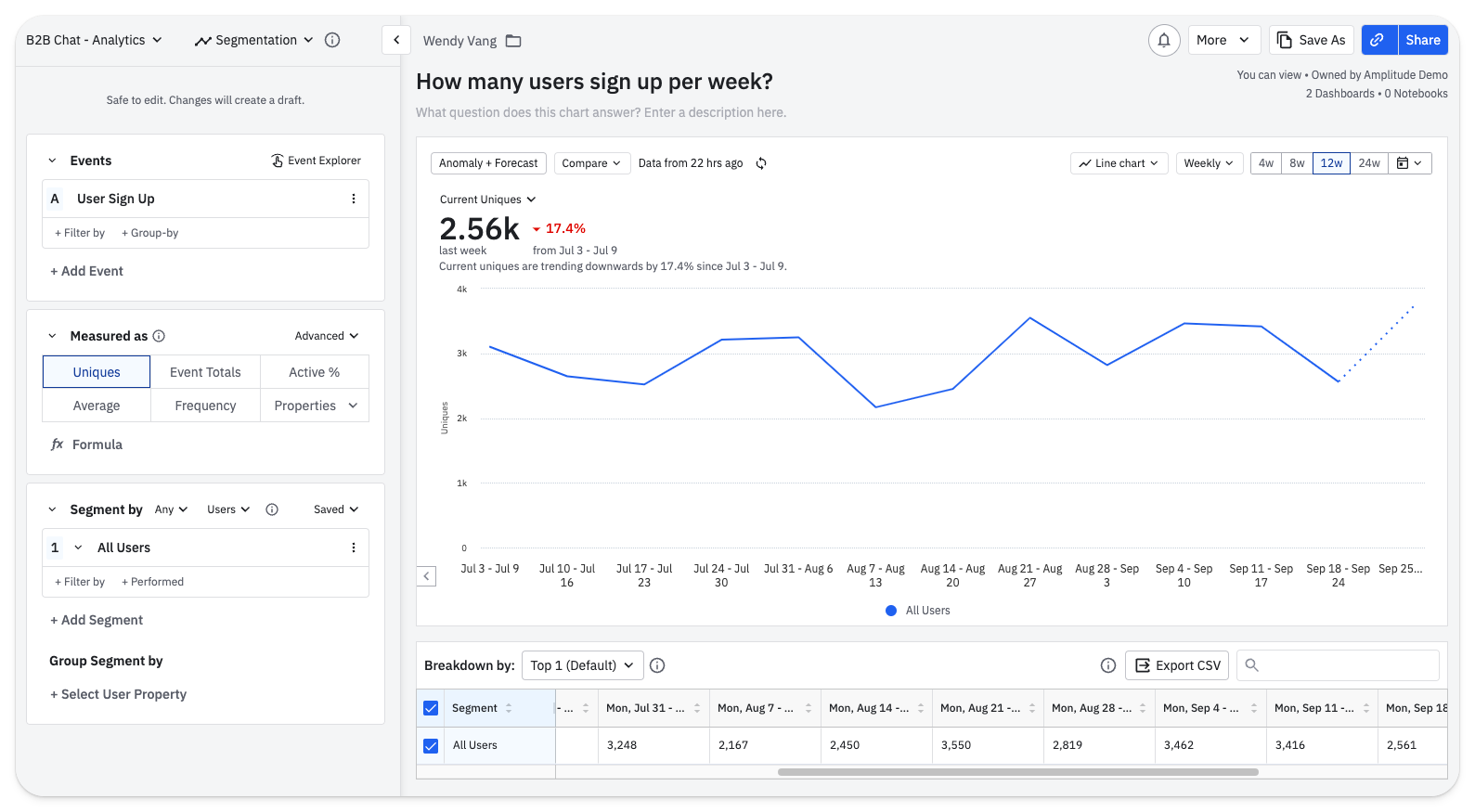Image resolution: width=1475 pixels, height=812 pixels.
Task: Expand the Weekly interval dropdown
Action: pos(1209,163)
